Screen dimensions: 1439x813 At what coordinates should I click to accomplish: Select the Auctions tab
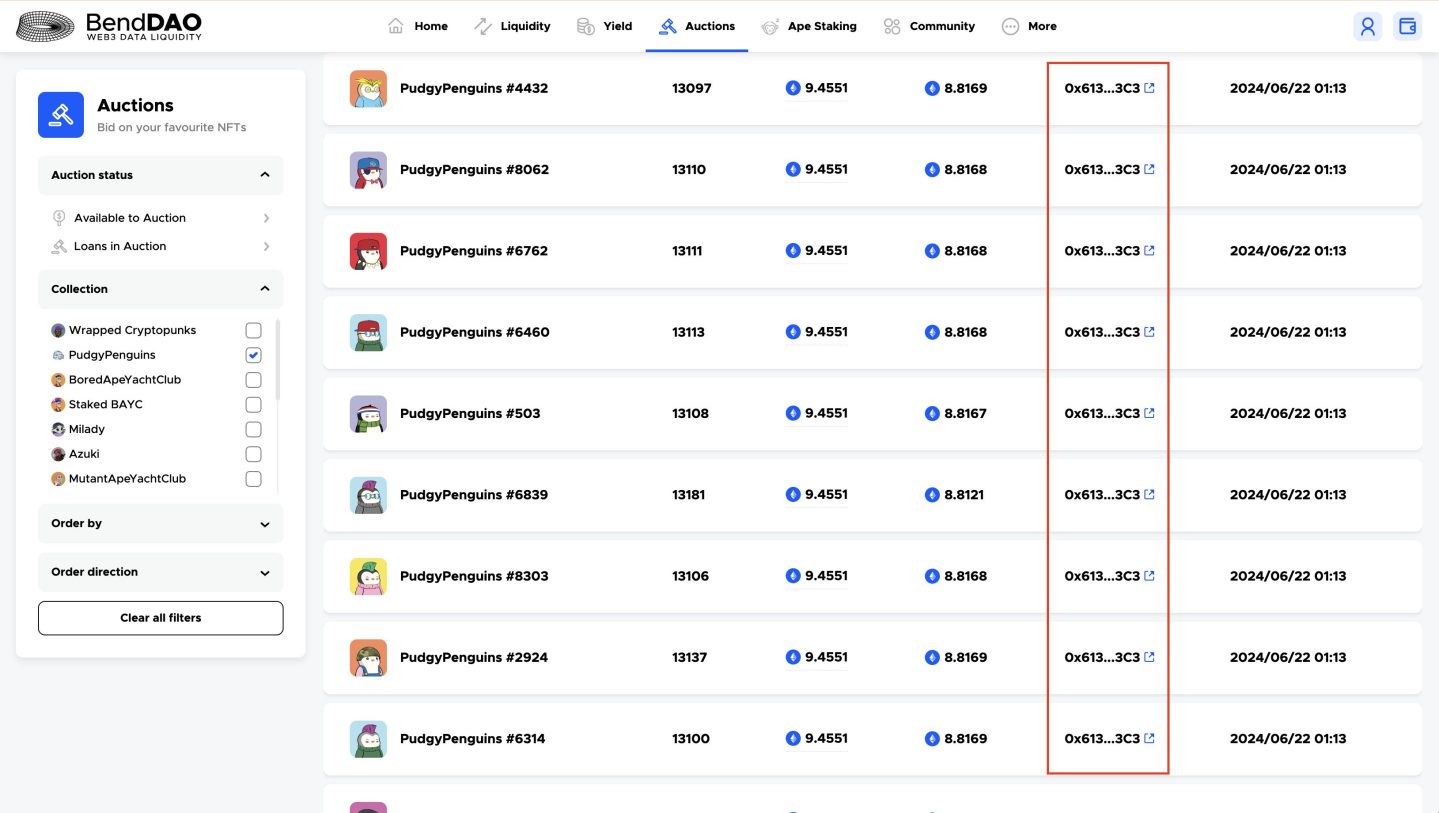coord(697,26)
